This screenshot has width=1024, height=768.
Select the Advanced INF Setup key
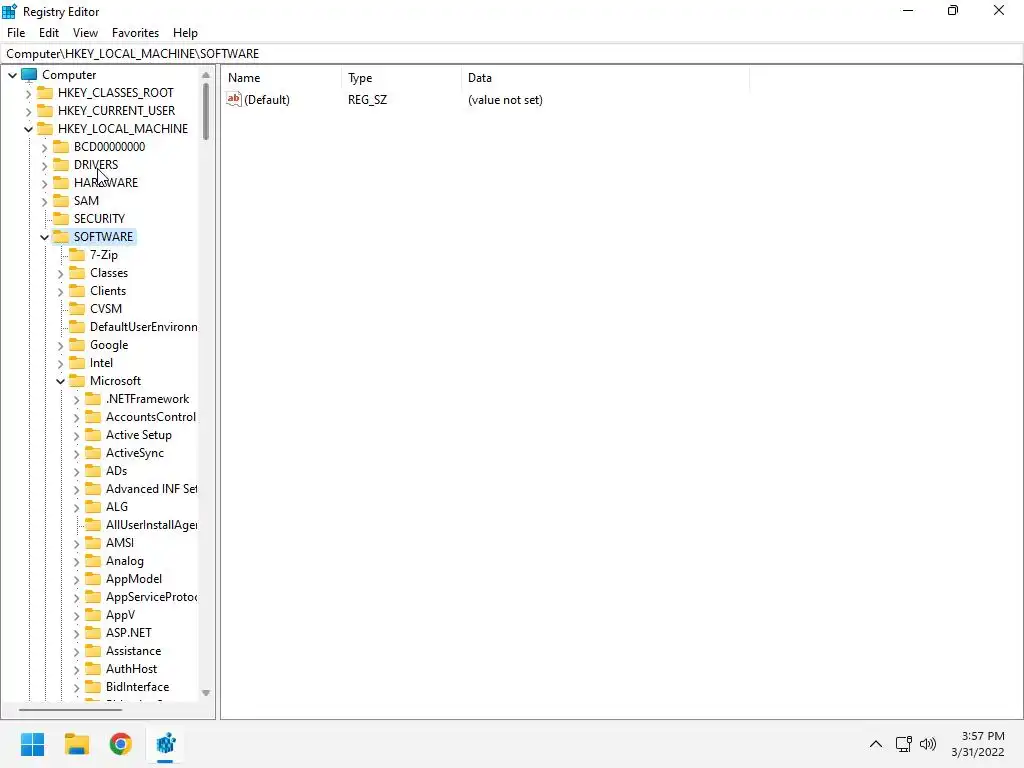(152, 488)
